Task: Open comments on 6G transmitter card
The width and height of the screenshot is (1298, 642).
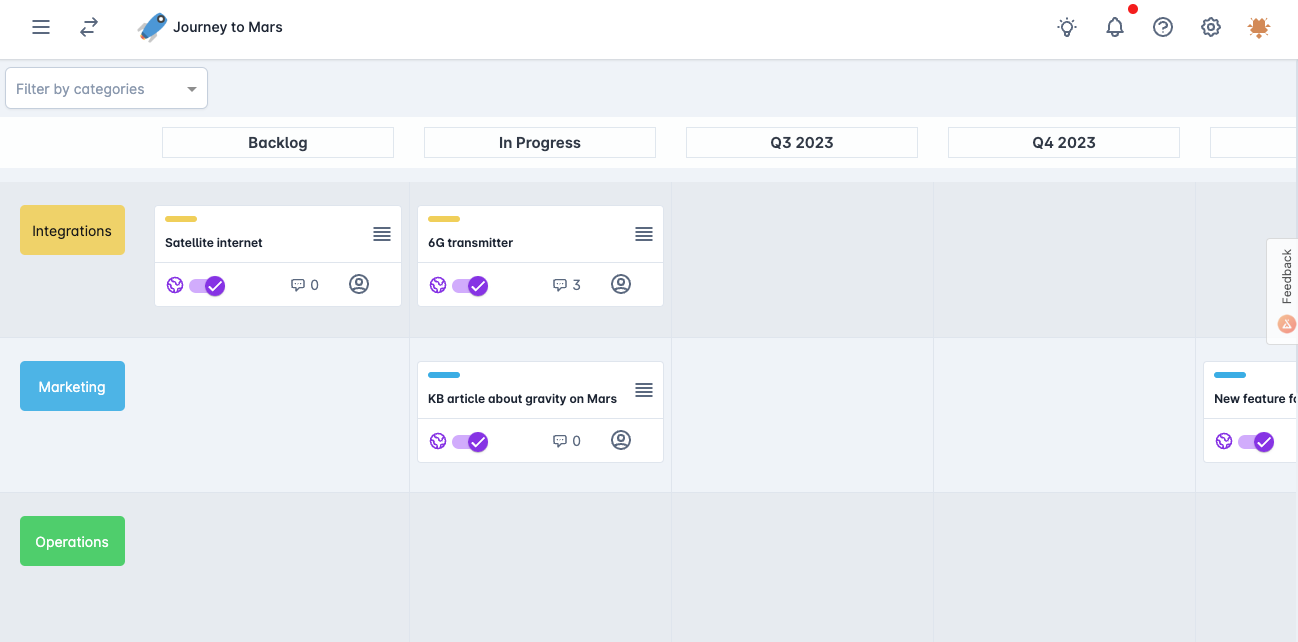Action: pos(566,285)
